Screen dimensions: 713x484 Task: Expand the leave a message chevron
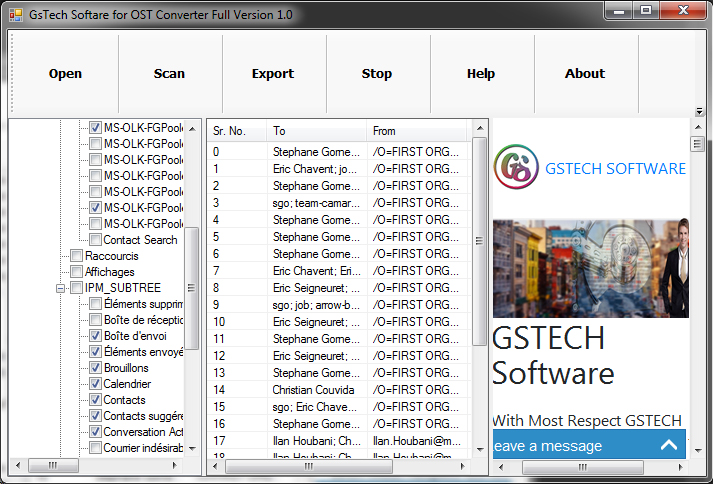tap(668, 446)
